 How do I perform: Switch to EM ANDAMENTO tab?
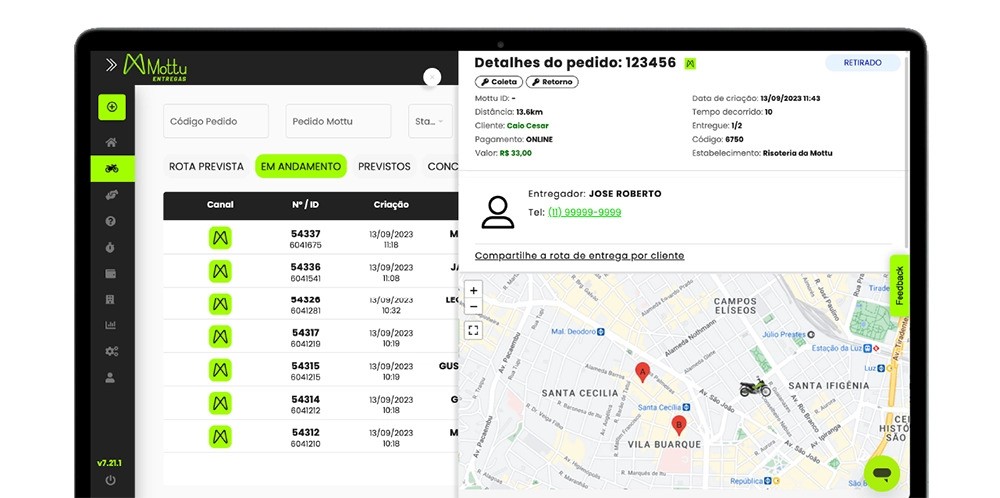coord(301,166)
